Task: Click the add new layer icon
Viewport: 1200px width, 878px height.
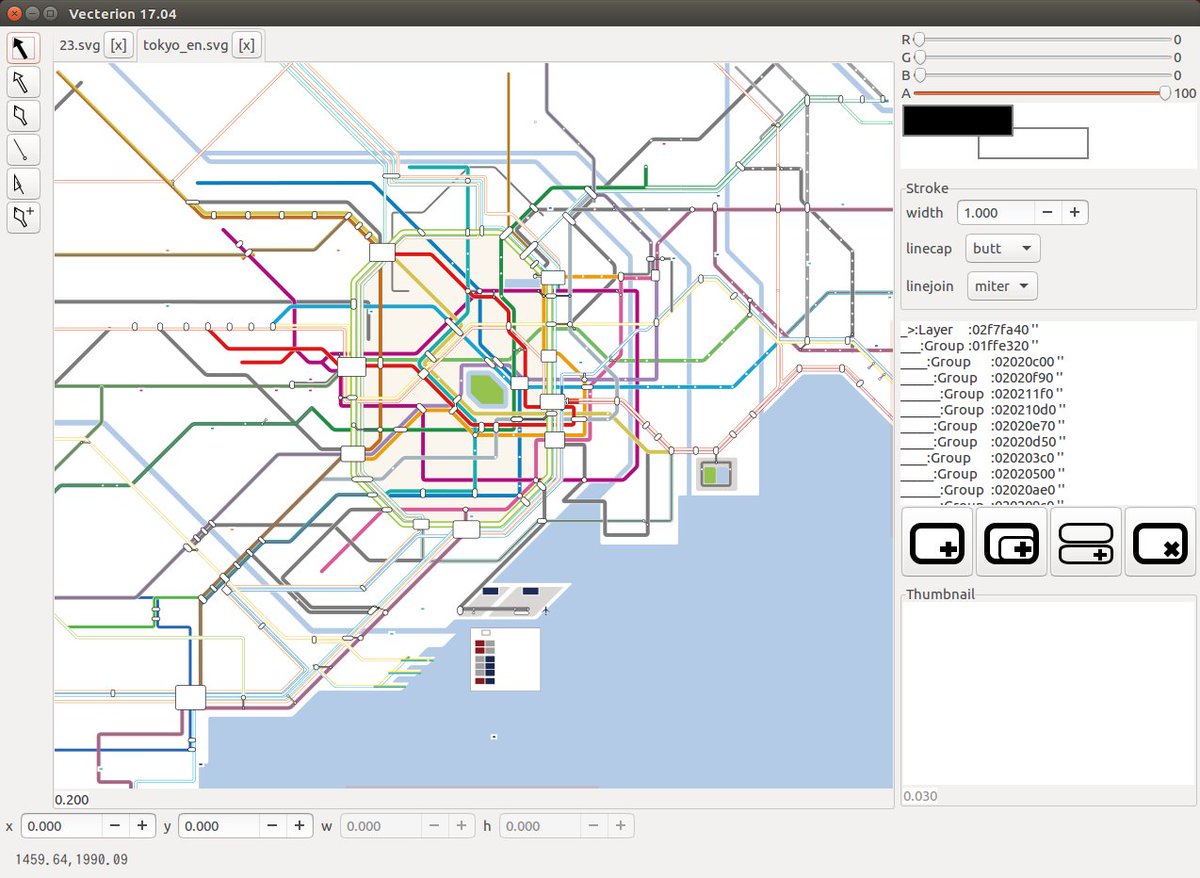Action: [x=937, y=542]
